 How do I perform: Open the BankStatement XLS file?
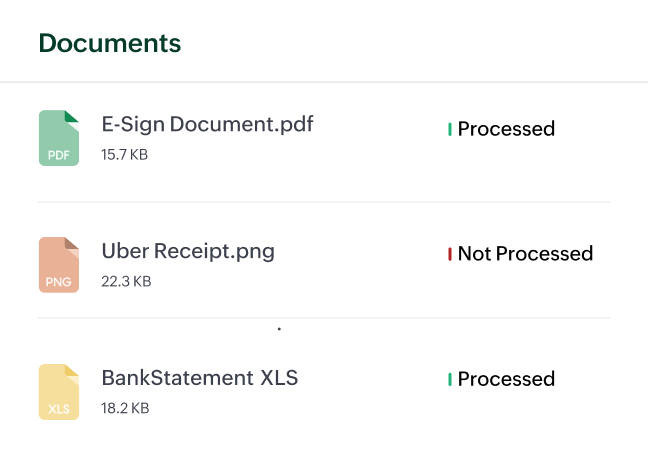pyautogui.click(x=200, y=378)
